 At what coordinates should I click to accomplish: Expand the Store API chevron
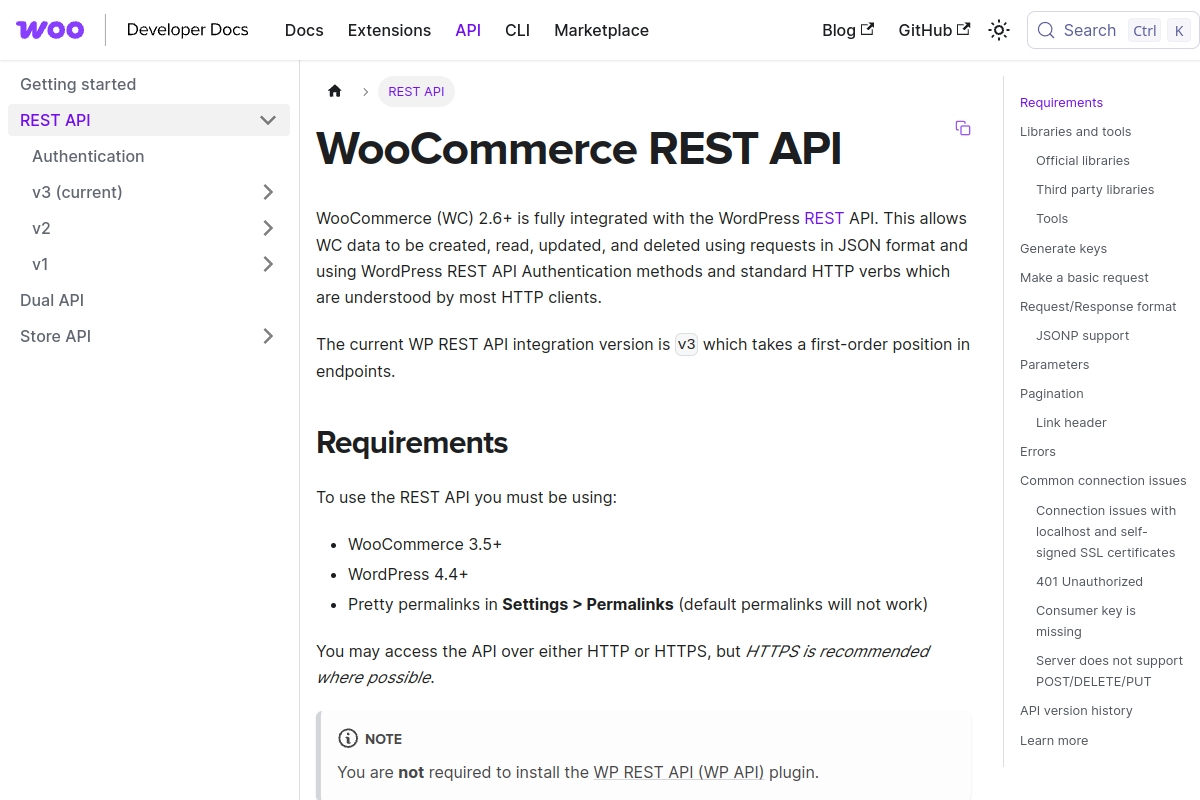tap(268, 336)
